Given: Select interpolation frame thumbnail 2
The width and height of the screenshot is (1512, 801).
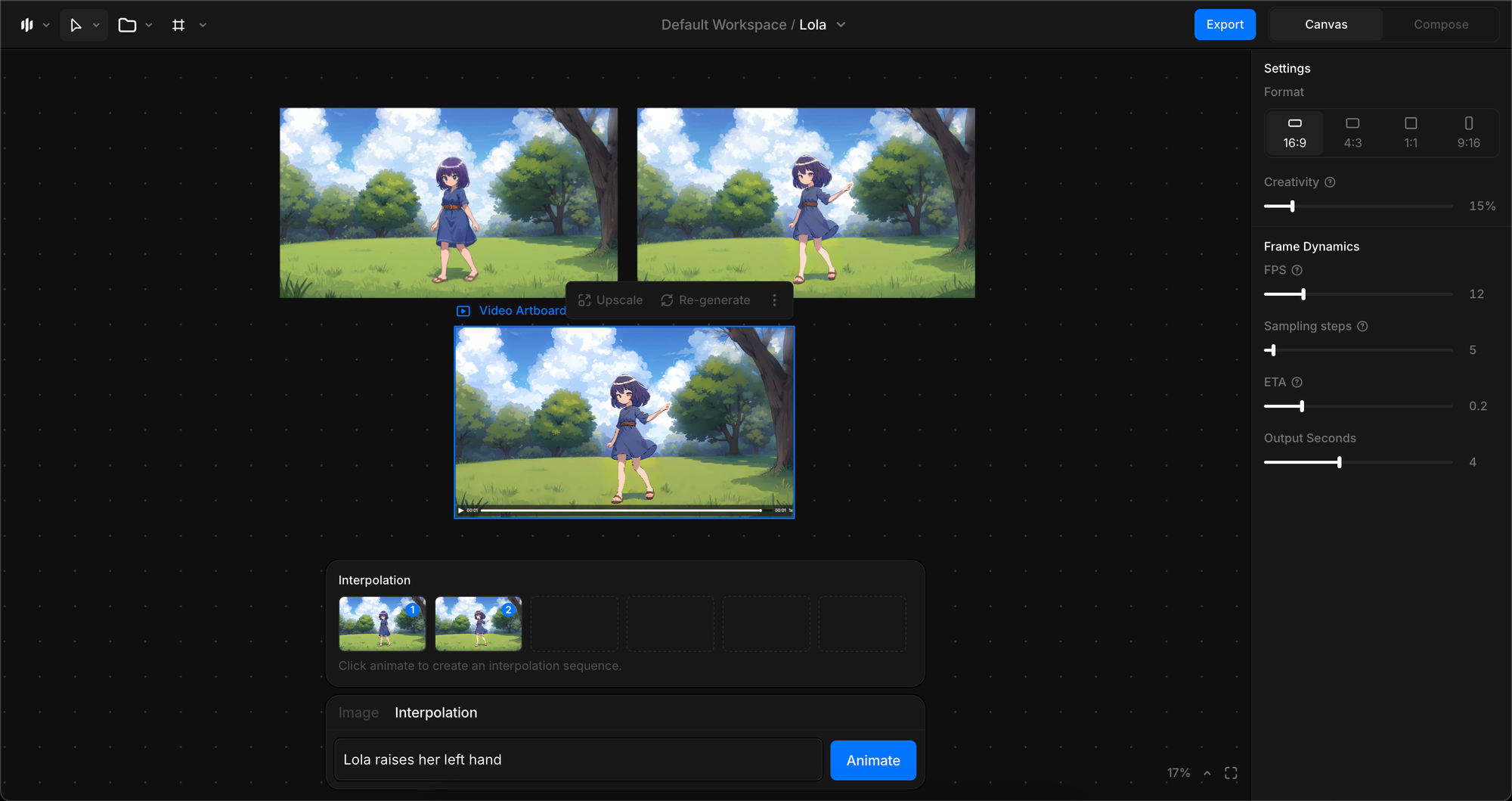Looking at the screenshot, I should (x=479, y=624).
